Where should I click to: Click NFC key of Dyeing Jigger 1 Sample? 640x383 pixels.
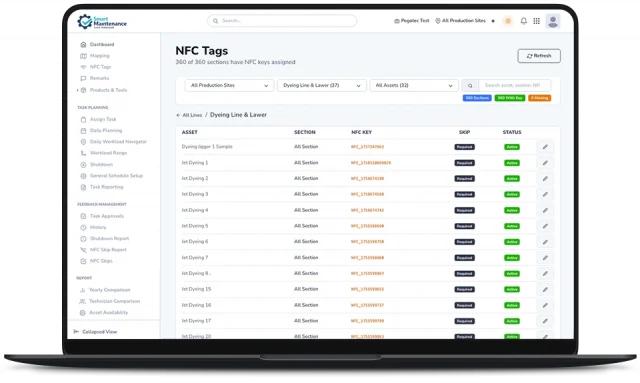click(x=367, y=147)
